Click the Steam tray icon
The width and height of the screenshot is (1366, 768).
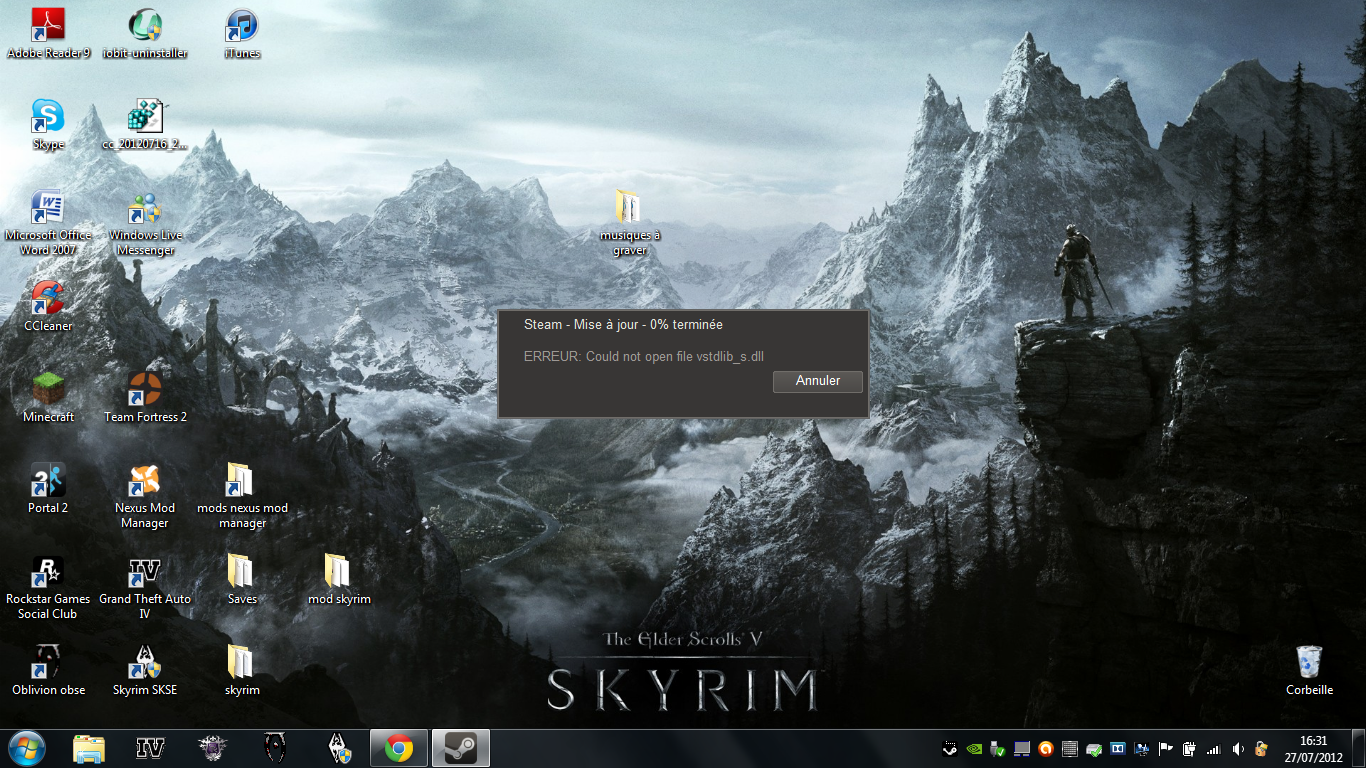[x=950, y=749]
